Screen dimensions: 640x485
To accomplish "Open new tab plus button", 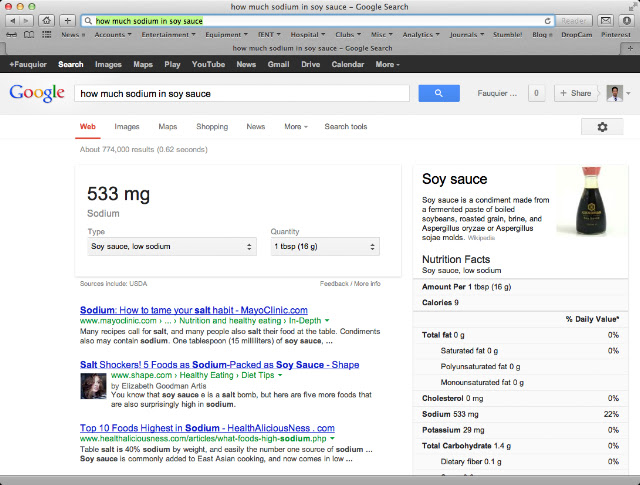I will point(631,48).
